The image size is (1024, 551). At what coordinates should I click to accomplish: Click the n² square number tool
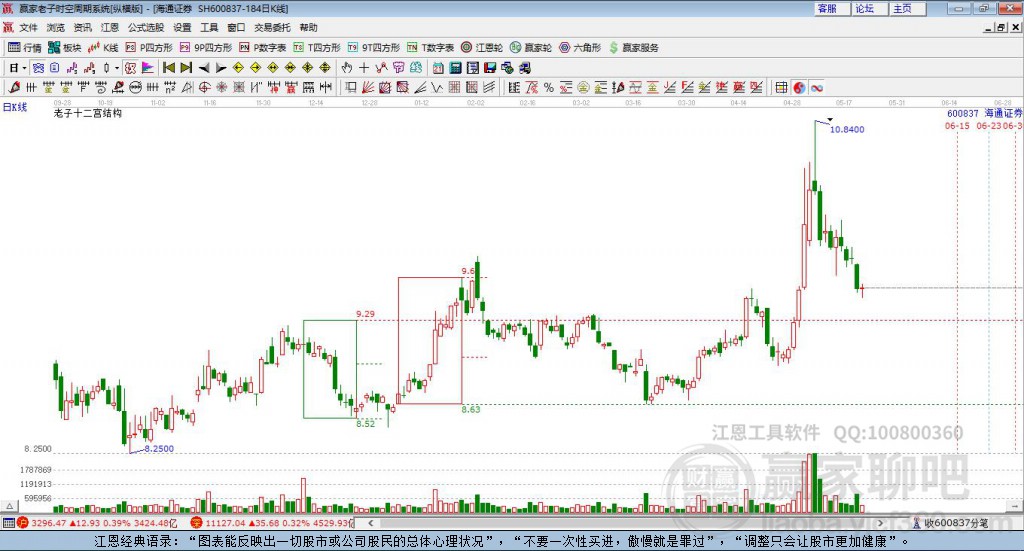tap(170, 87)
